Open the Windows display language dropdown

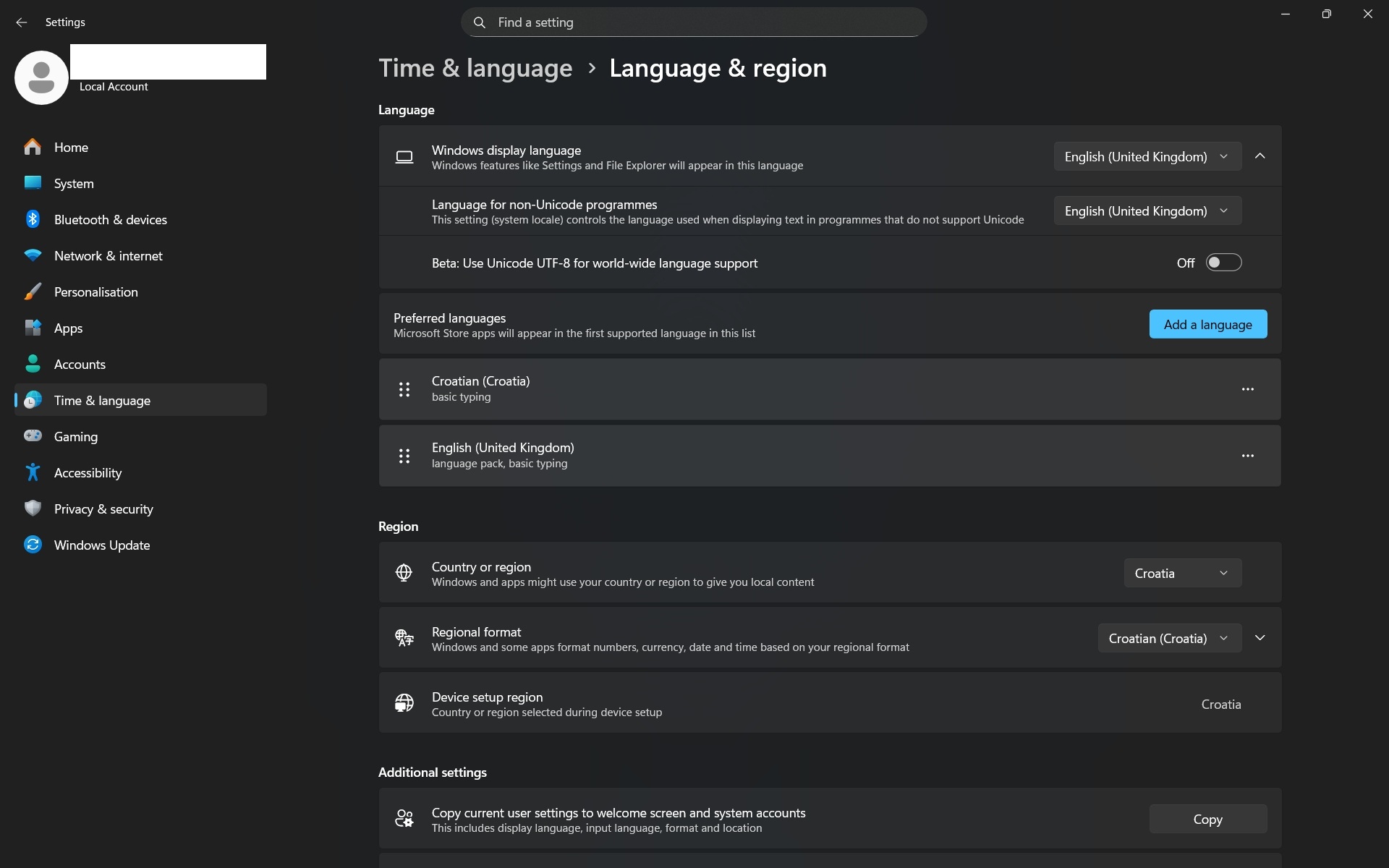pyautogui.click(x=1147, y=156)
